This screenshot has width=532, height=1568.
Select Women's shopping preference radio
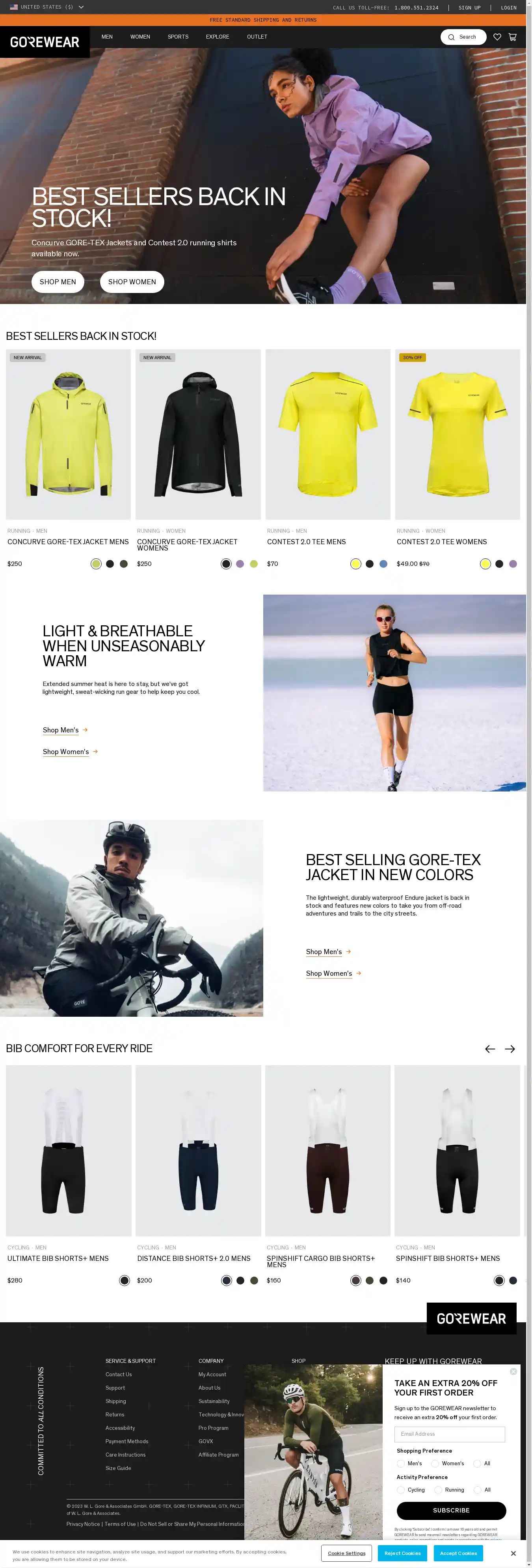[x=435, y=1463]
